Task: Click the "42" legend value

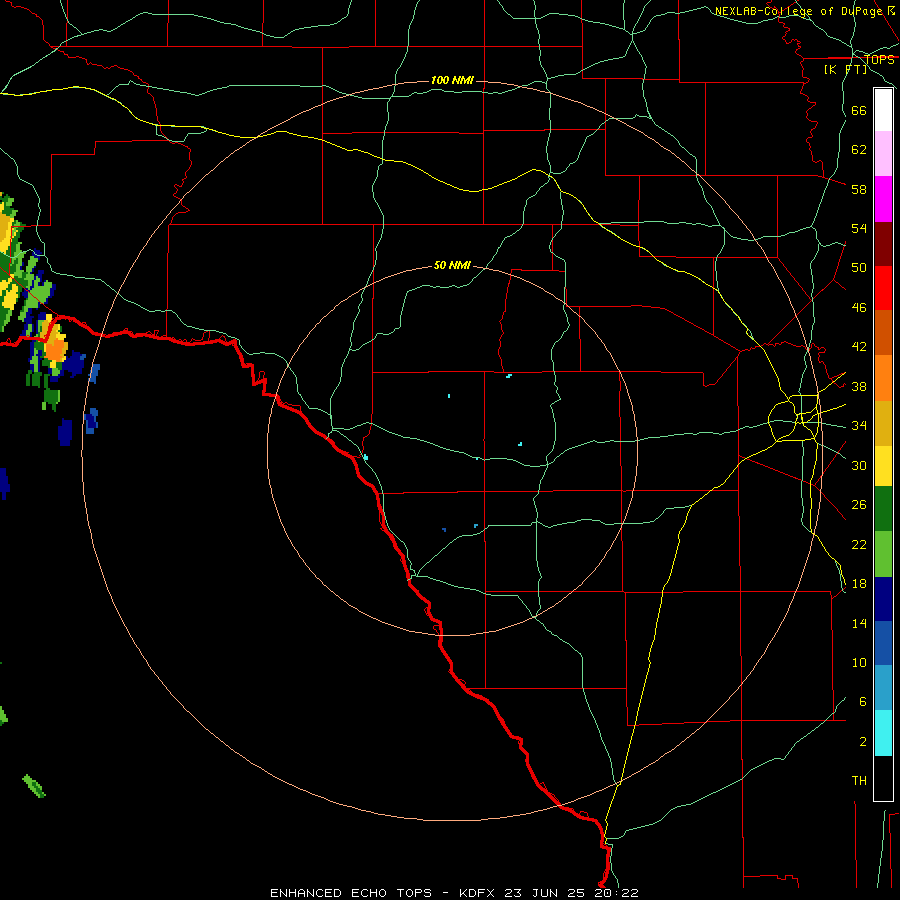Action: [x=859, y=346]
